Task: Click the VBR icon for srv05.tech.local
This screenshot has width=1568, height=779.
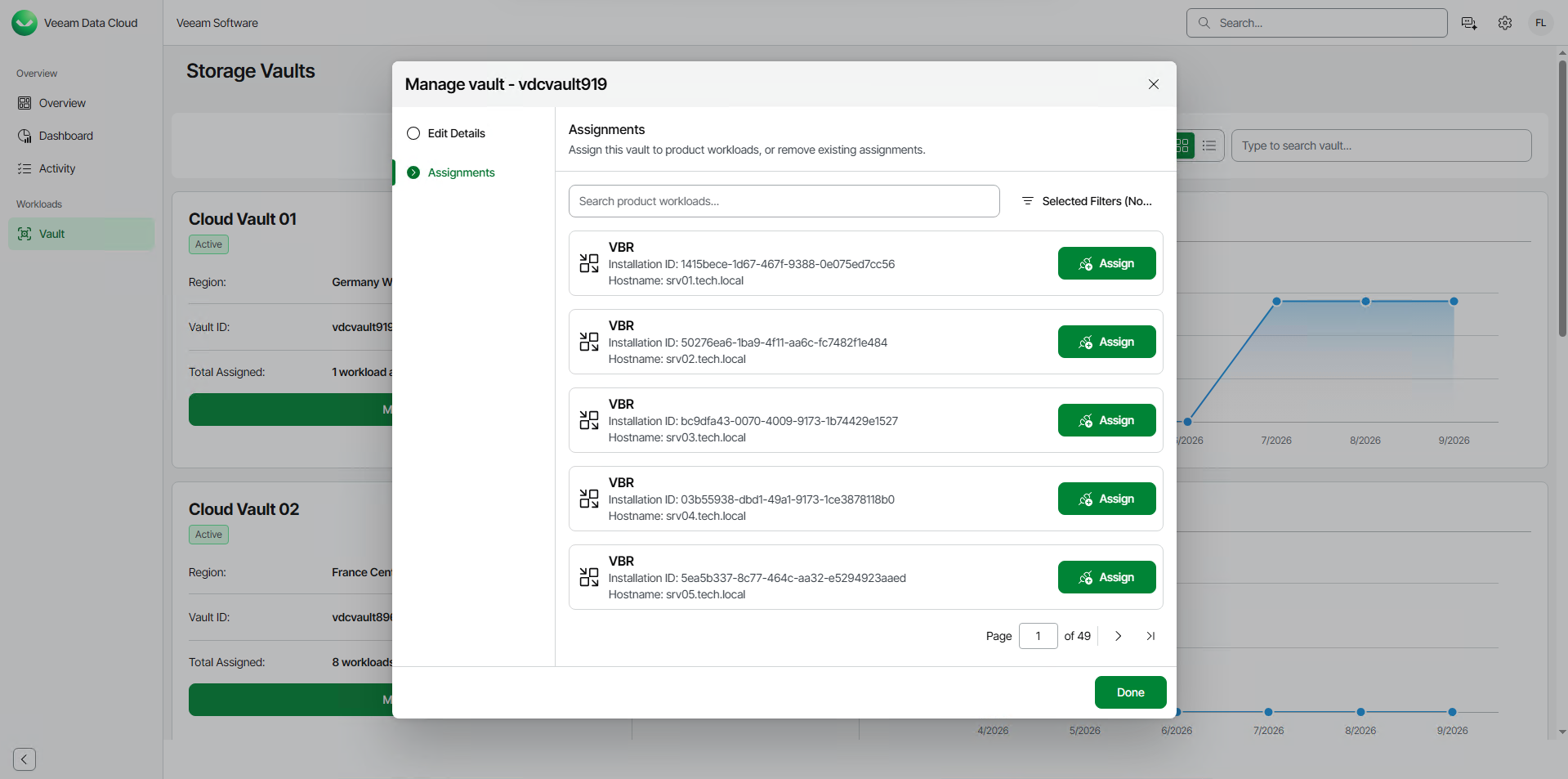Action: 589,577
